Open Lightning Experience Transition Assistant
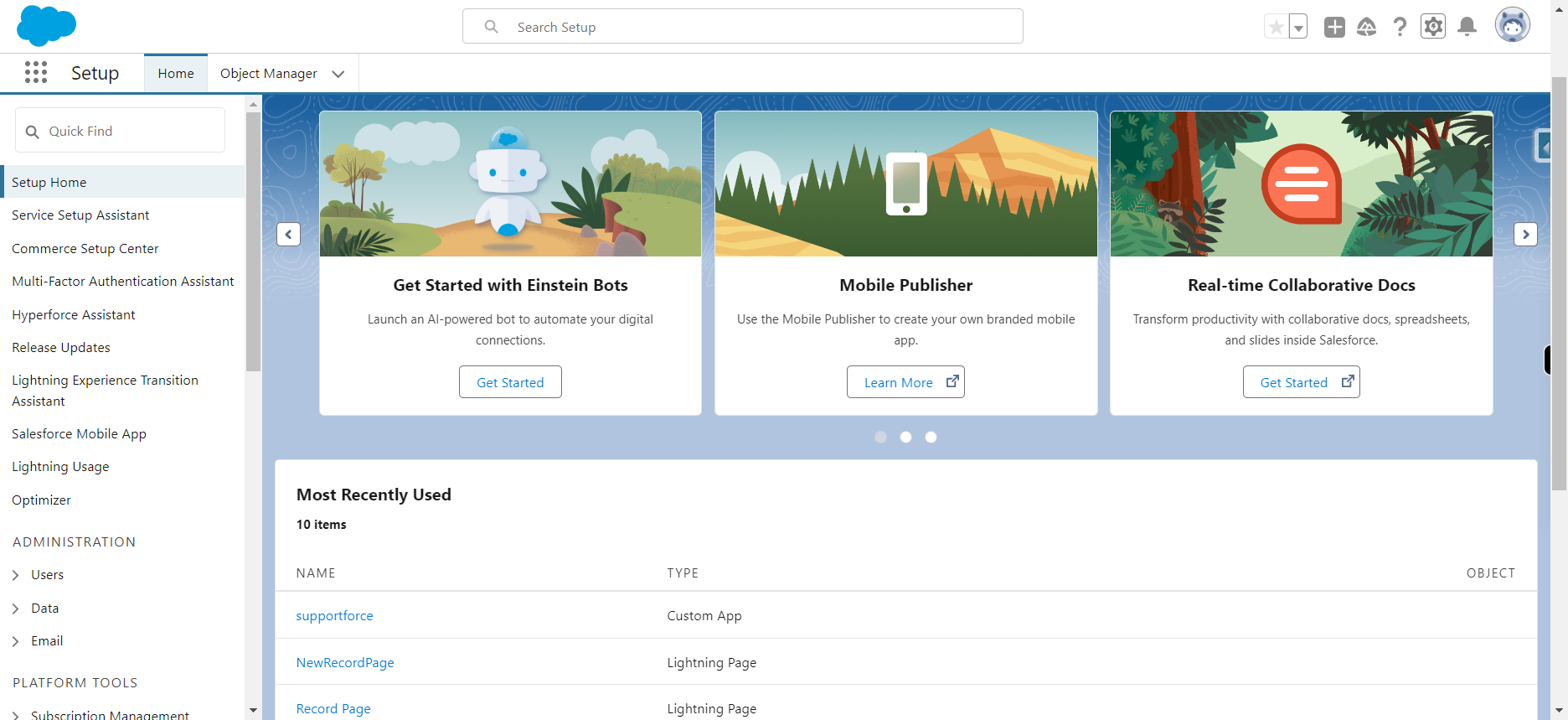Screen dimensions: 1568x720 pos(105,391)
